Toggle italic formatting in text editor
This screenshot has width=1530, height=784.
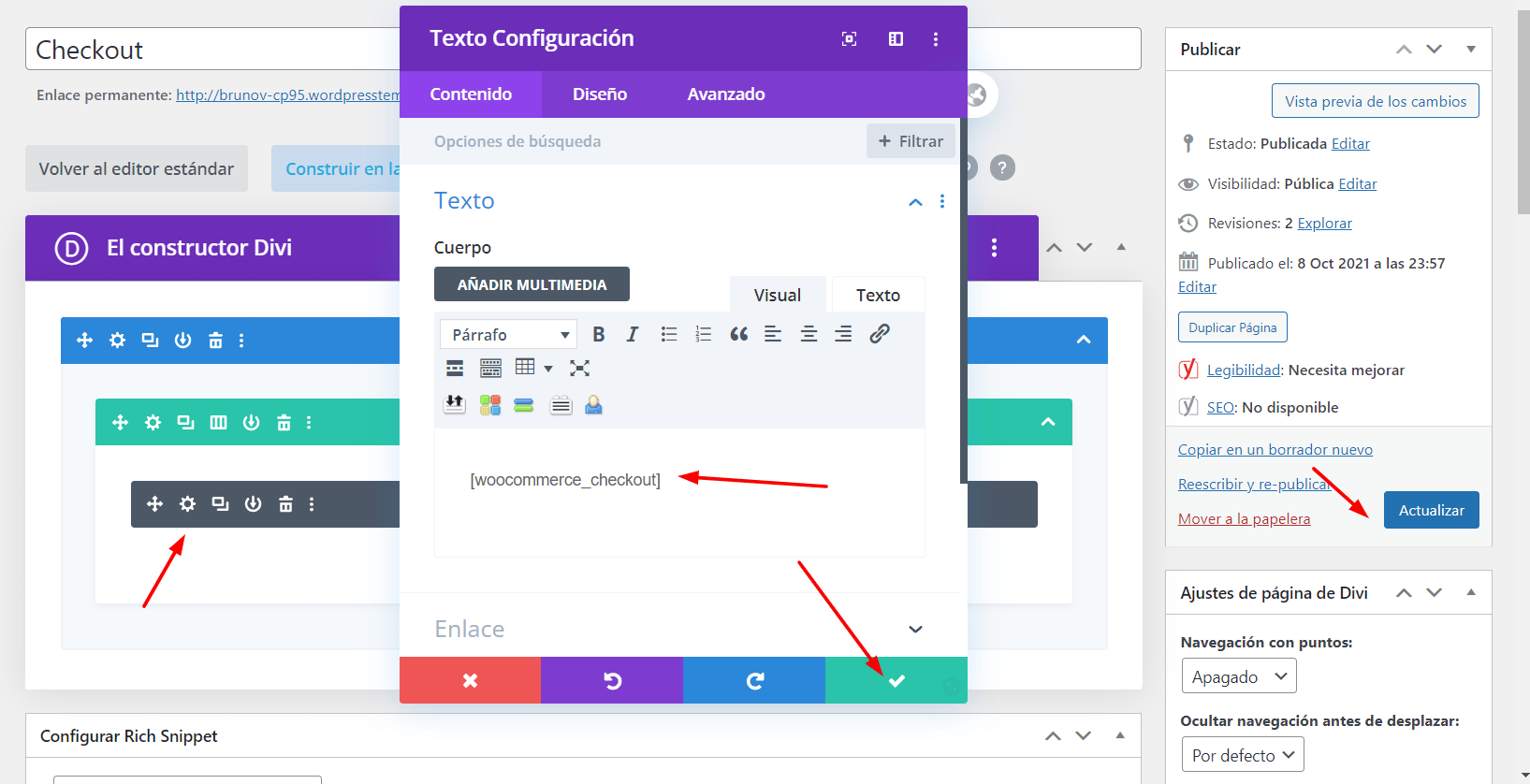pyautogui.click(x=633, y=334)
